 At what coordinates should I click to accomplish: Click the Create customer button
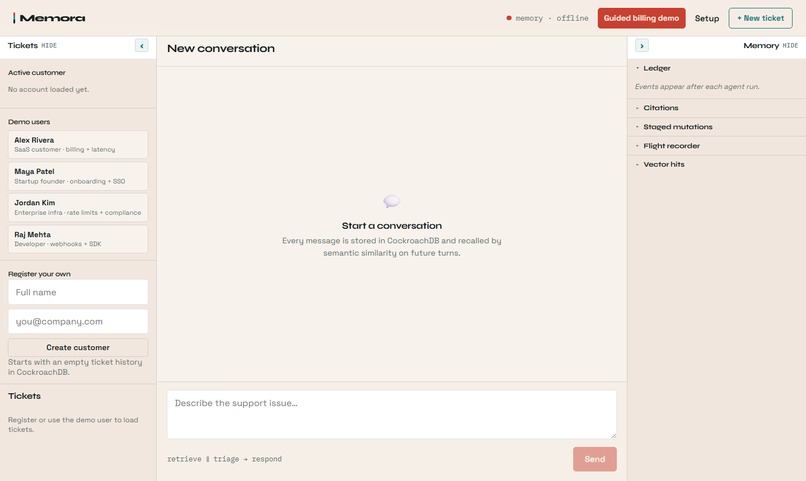(78, 347)
